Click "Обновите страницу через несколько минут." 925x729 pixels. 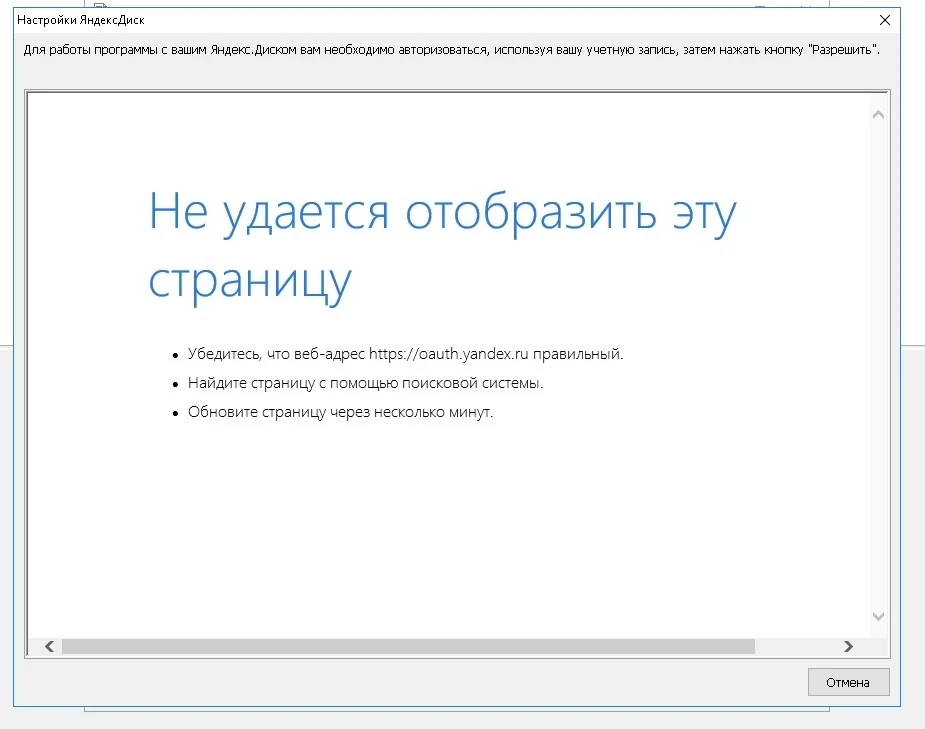point(340,412)
